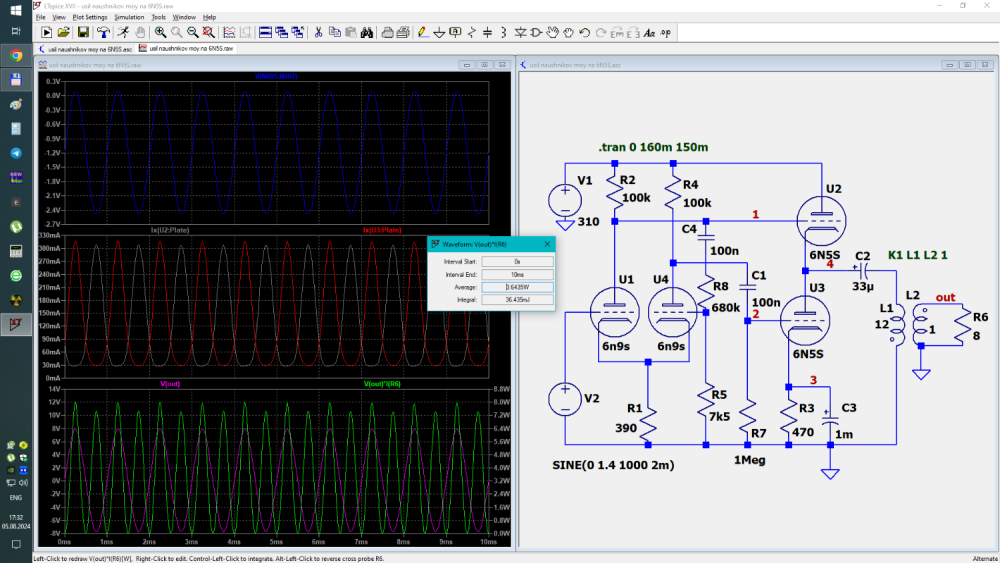Screen dimensions: 1000x563
Task: Click the Average value field
Action: click(516, 285)
